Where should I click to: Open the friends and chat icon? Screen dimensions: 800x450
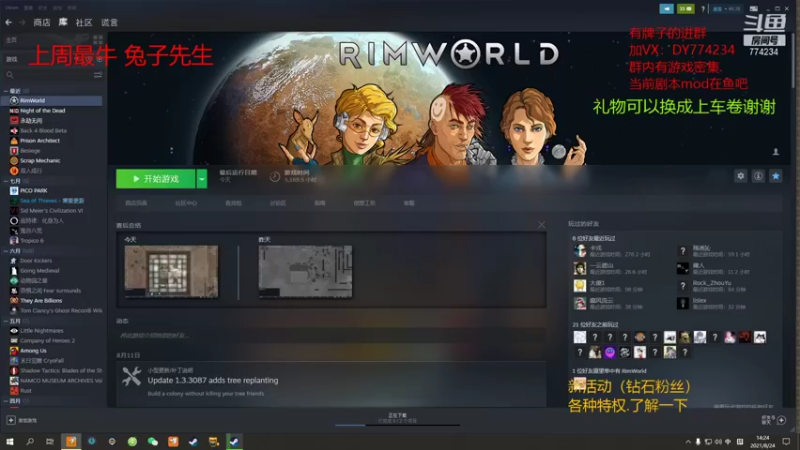coord(781,420)
